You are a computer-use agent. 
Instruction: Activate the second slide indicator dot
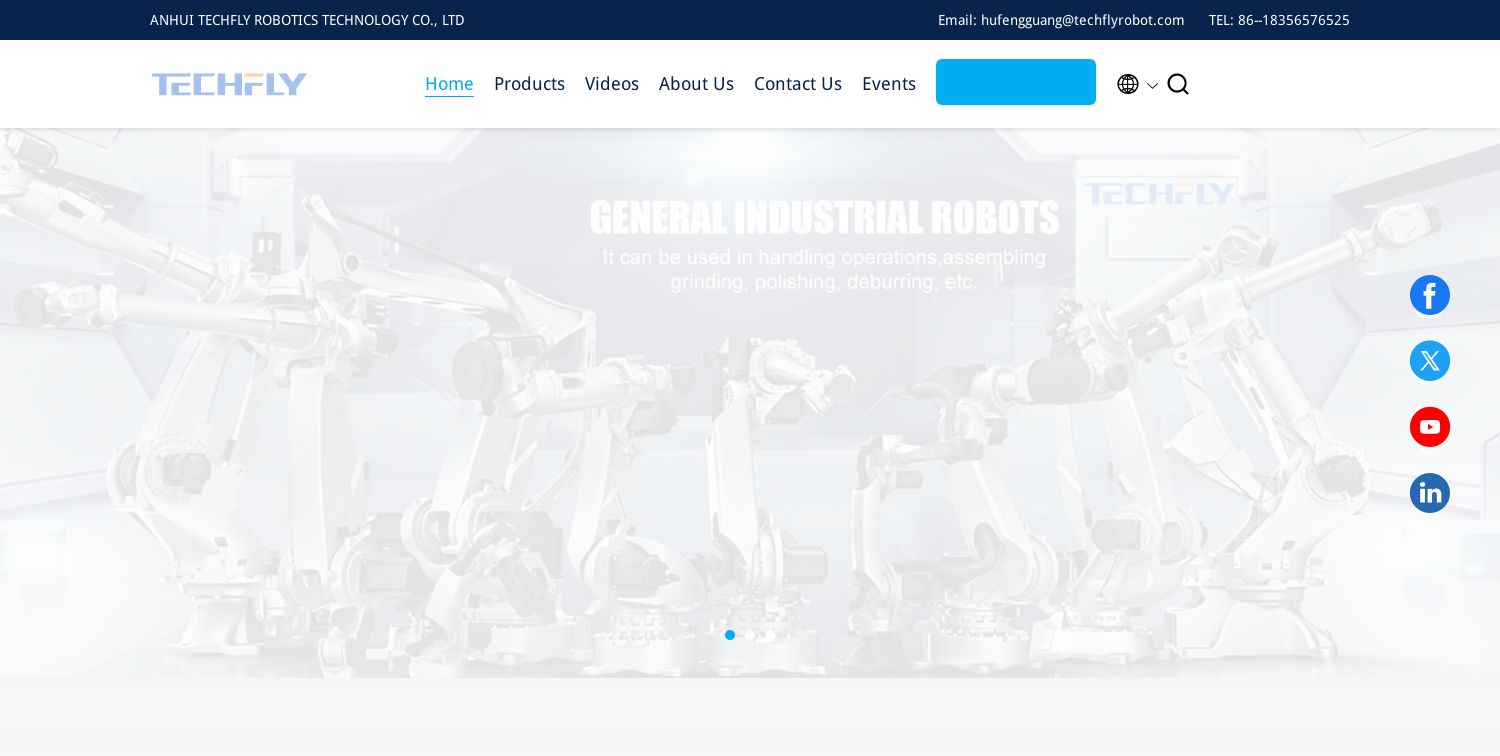click(750, 635)
